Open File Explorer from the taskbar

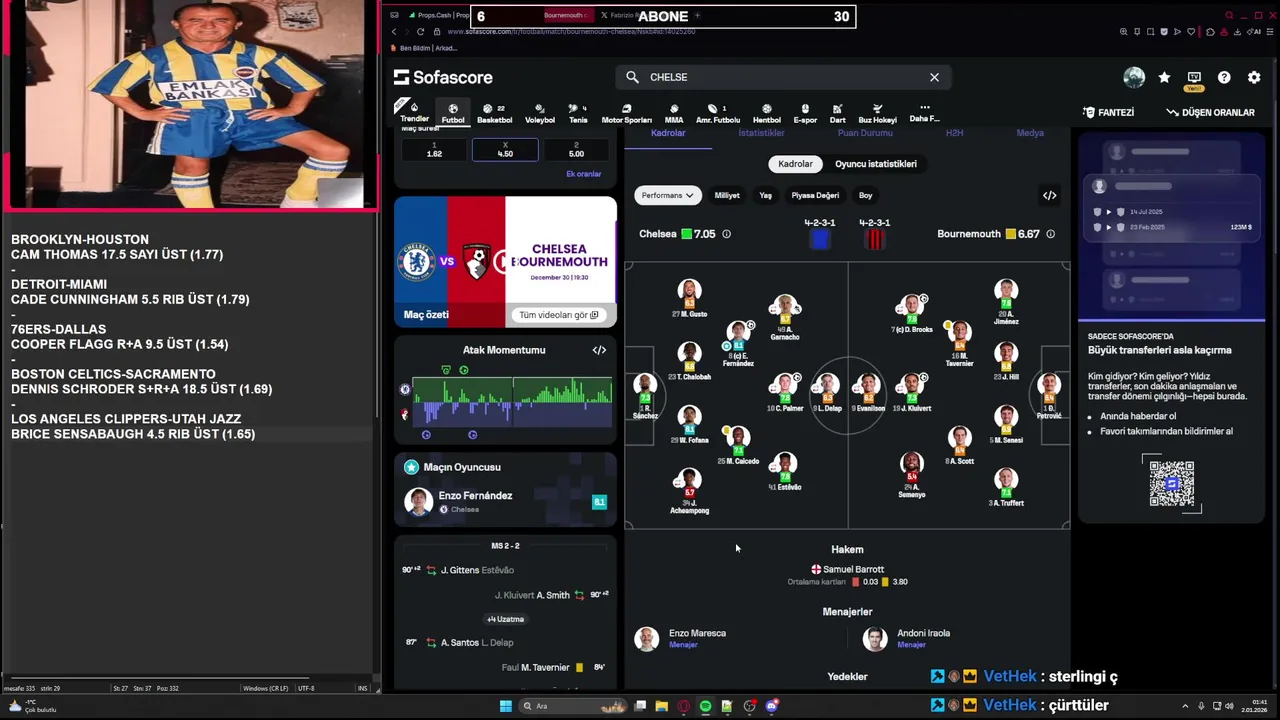point(661,706)
